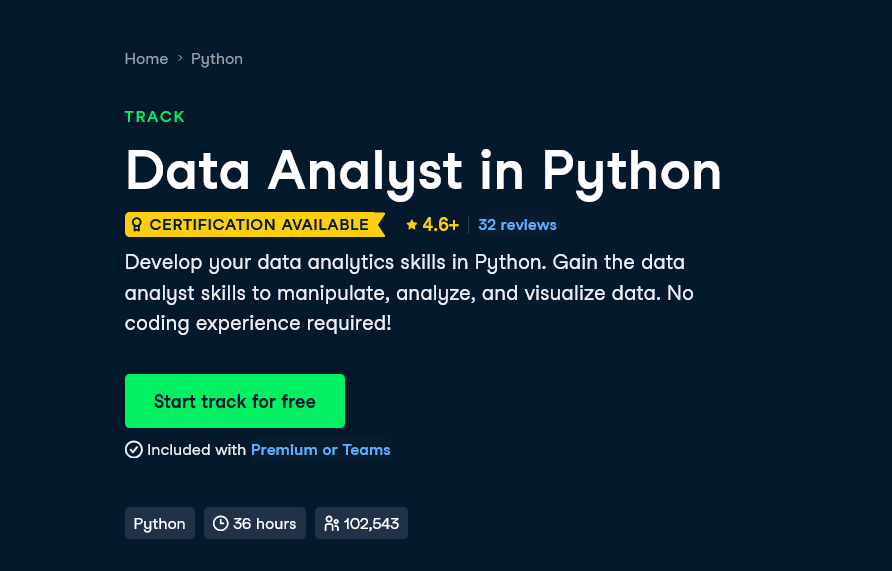
Task: Click the track description paragraph
Action: [408, 293]
